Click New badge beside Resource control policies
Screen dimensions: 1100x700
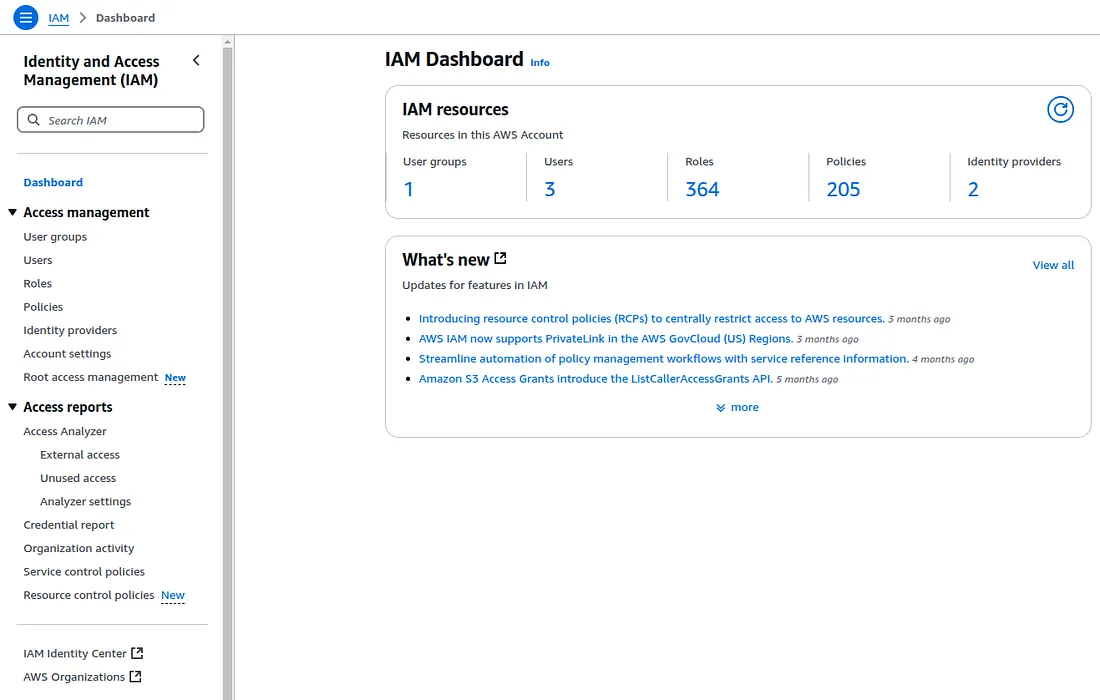(173, 595)
